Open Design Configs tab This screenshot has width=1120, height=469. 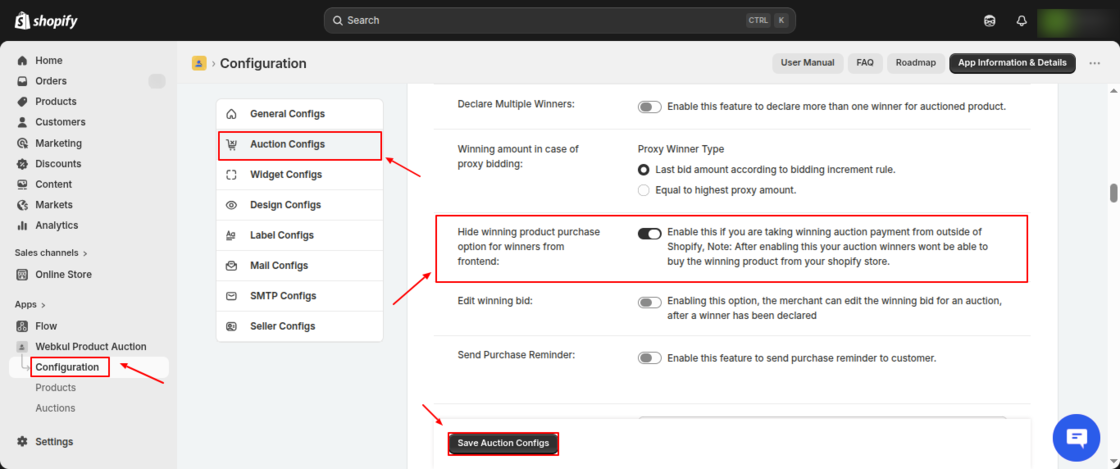pyautogui.click(x=299, y=205)
